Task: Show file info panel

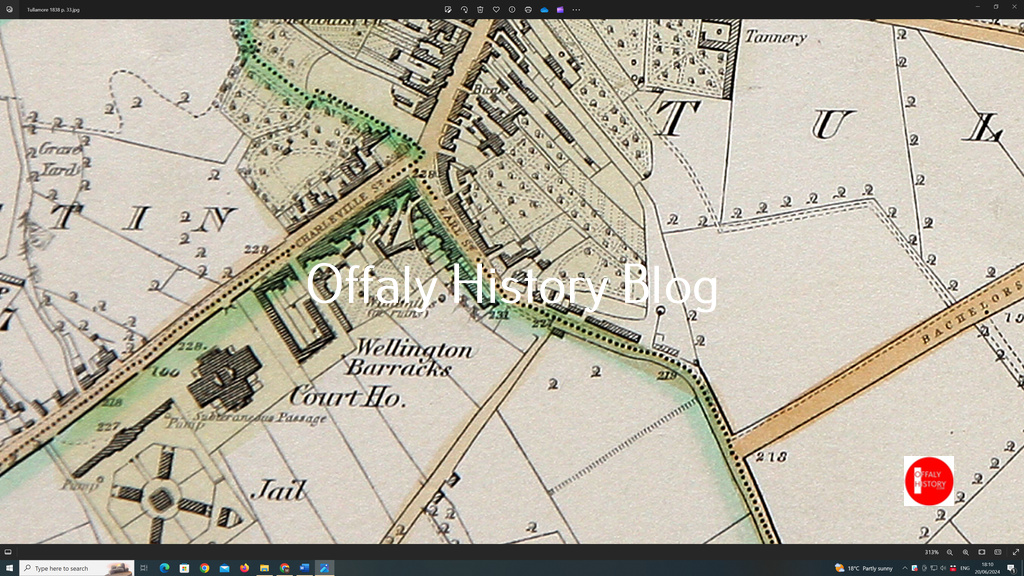Action: (512, 10)
